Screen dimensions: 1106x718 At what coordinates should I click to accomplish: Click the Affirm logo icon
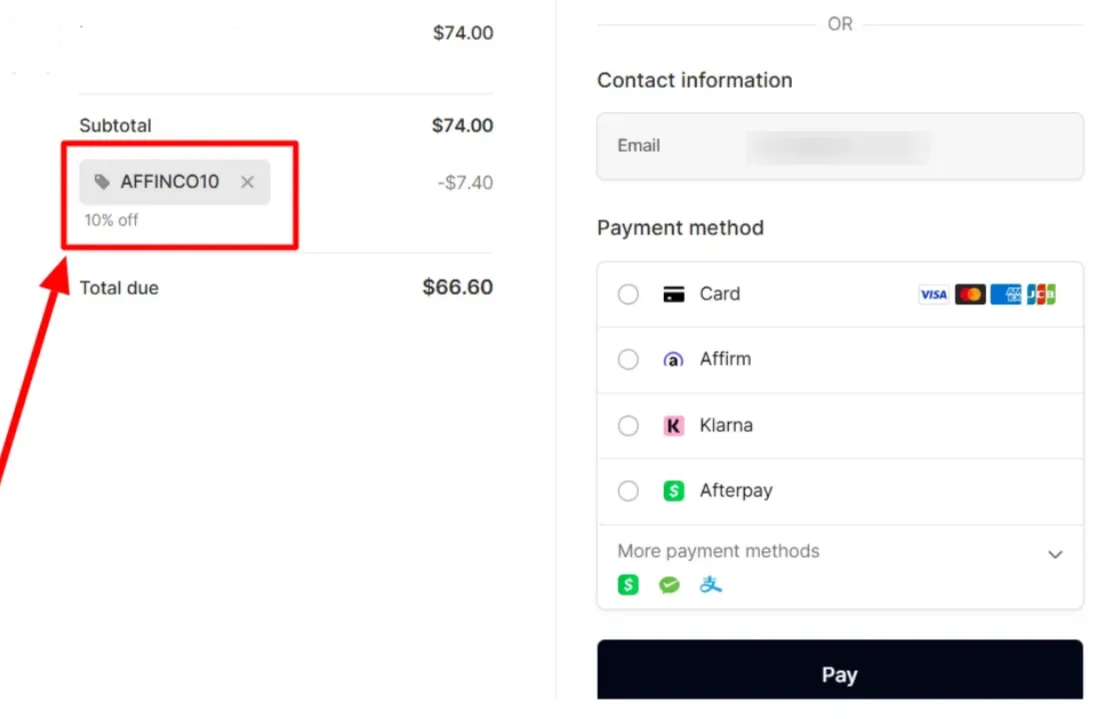coord(674,360)
